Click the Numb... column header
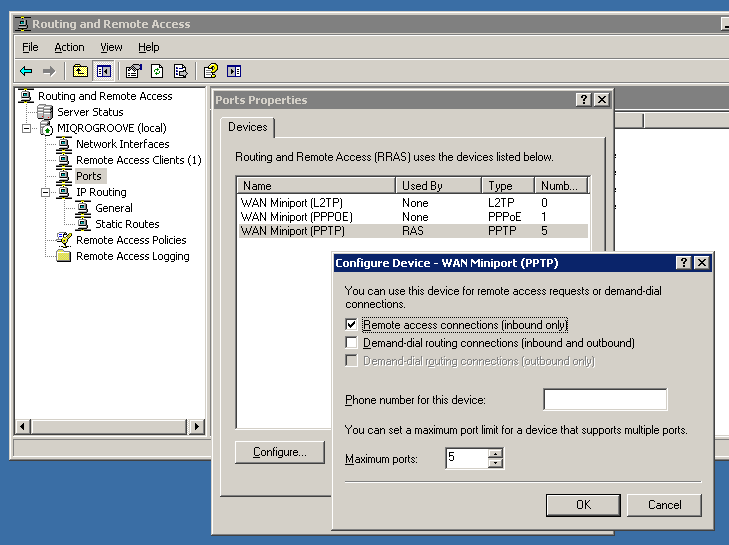Image resolution: width=729 pixels, height=545 pixels. pyautogui.click(x=561, y=186)
